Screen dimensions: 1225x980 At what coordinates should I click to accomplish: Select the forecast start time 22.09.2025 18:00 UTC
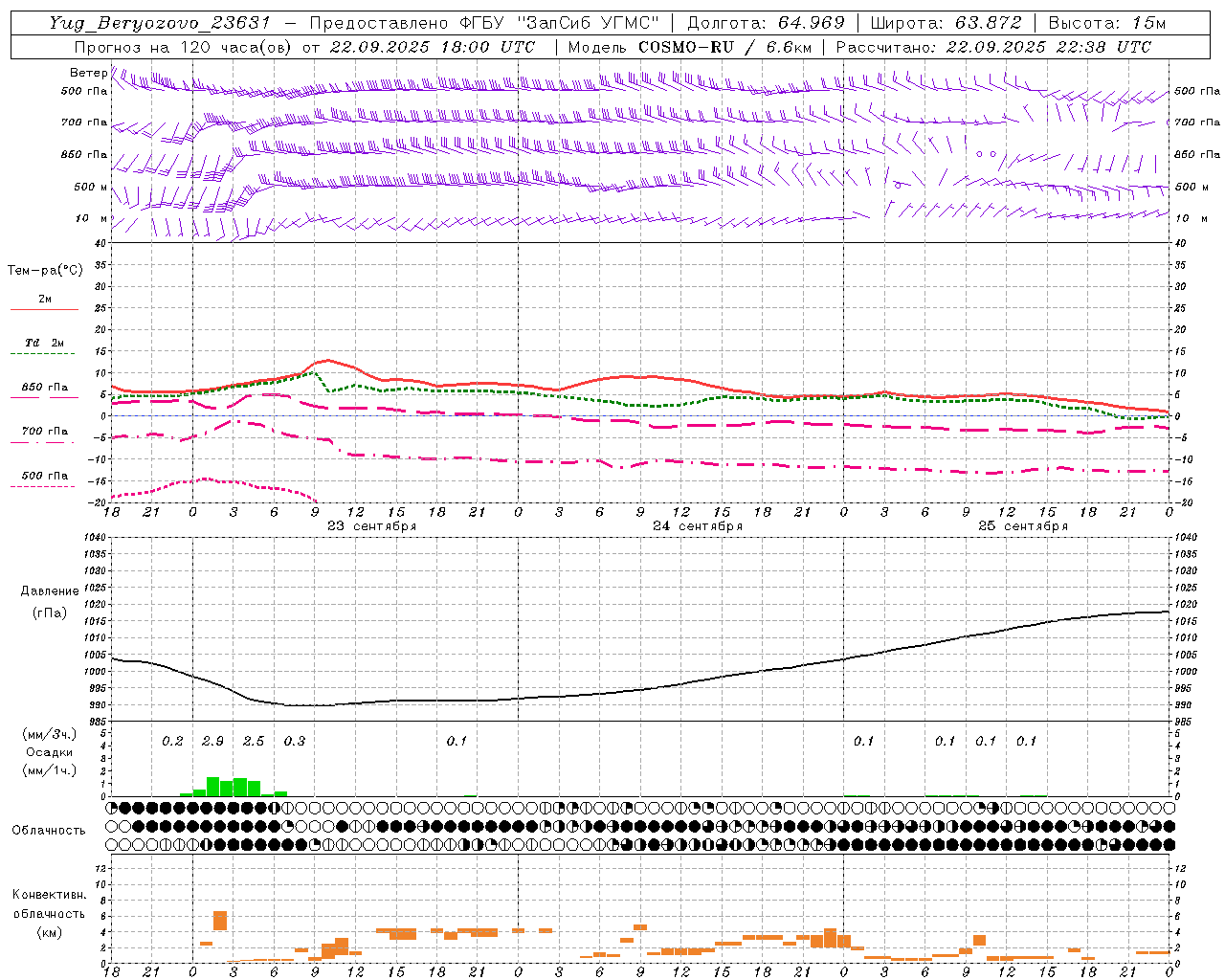[432, 47]
